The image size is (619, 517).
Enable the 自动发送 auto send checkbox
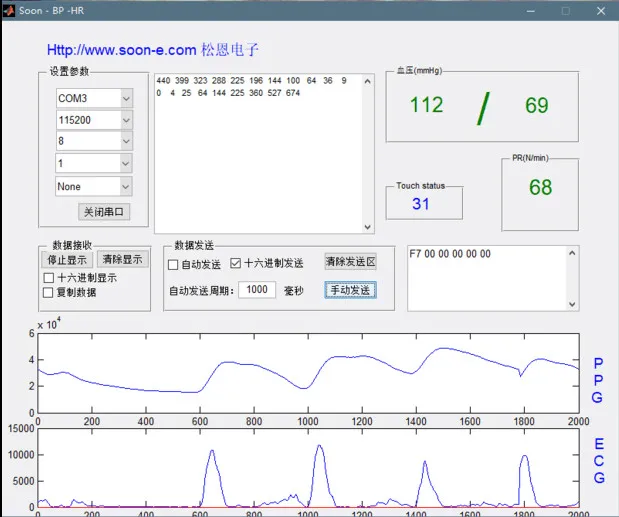[173, 264]
